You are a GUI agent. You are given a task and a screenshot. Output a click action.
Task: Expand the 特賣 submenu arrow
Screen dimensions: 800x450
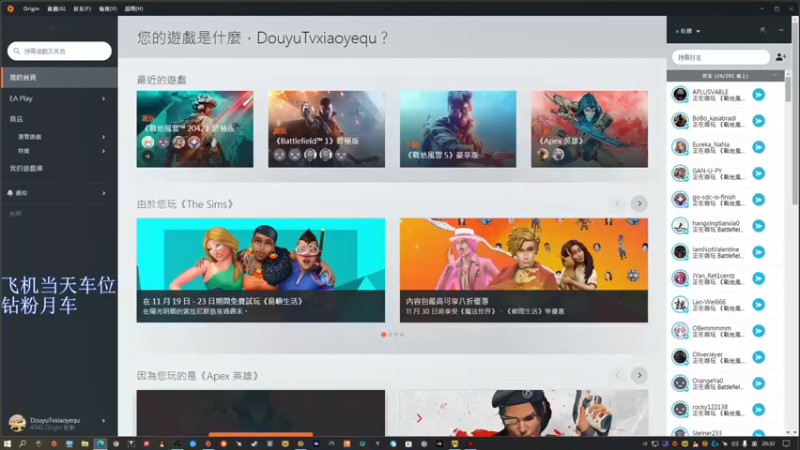coord(104,151)
